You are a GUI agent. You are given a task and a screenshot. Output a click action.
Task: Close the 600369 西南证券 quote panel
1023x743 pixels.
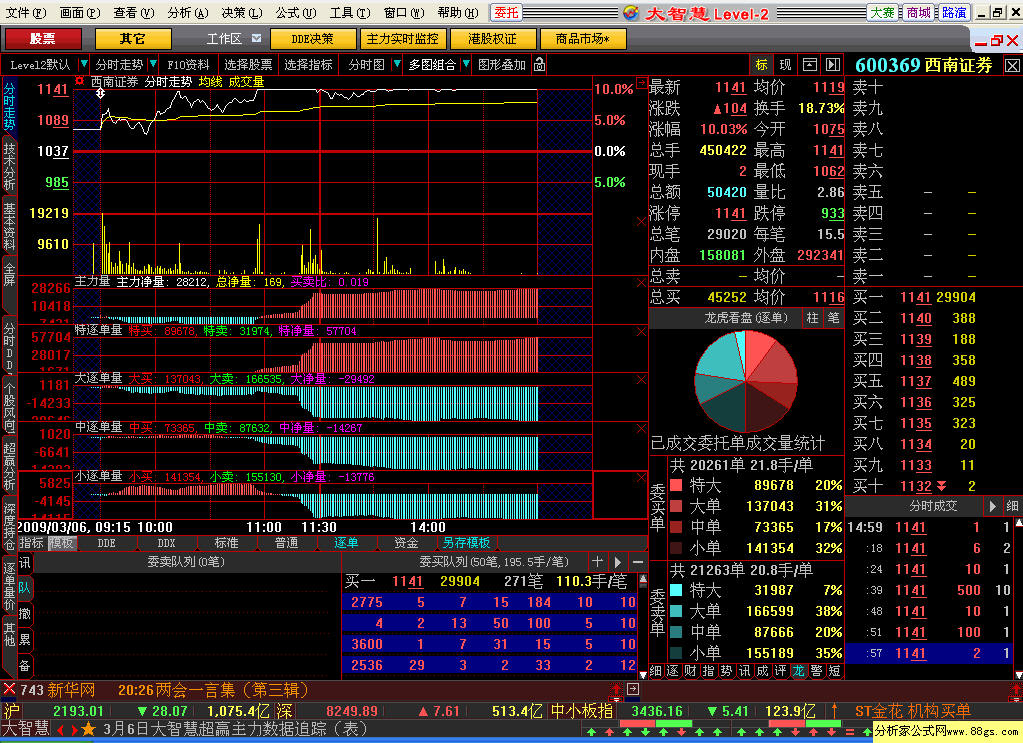[x=1011, y=65]
